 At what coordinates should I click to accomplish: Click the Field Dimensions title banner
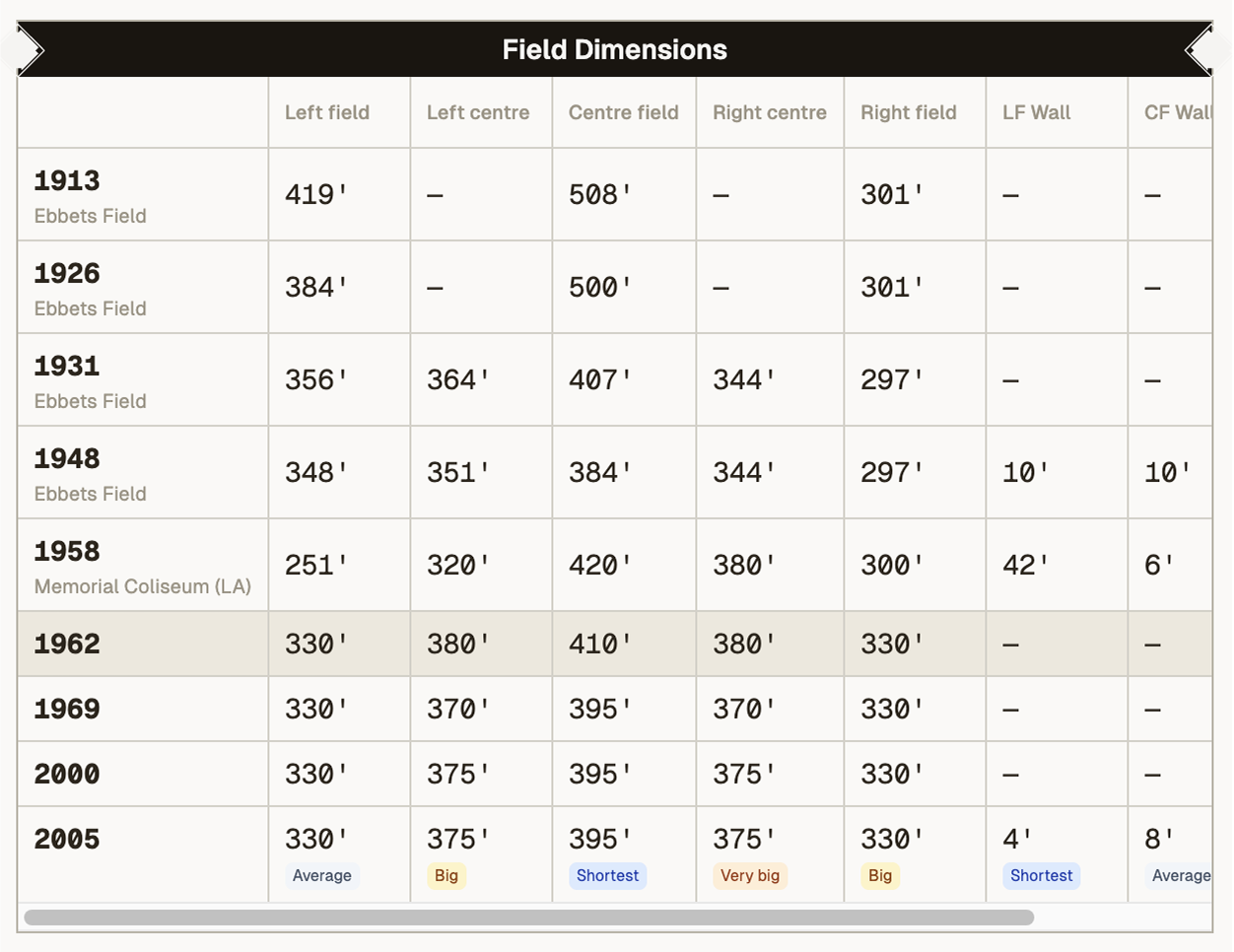pos(615,48)
